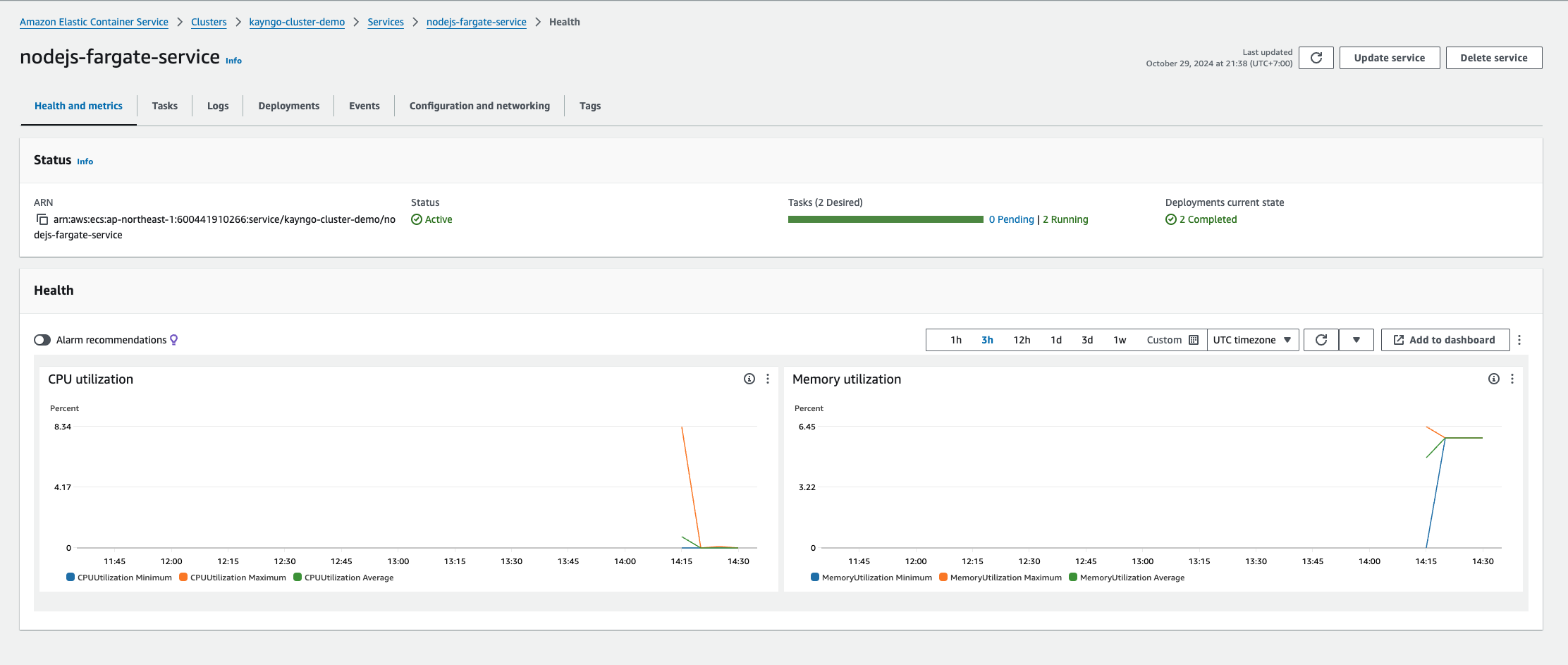Screen dimensions: 1568x665
Task: Toggle CPUUtilization Average legend swatch
Action: click(x=298, y=577)
